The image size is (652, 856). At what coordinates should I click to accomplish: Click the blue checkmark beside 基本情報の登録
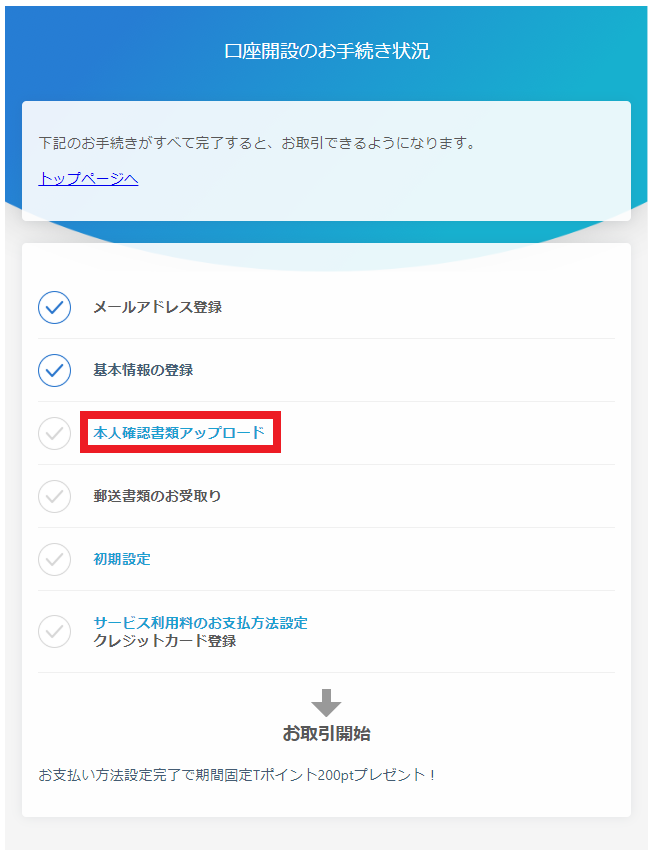(x=54, y=370)
